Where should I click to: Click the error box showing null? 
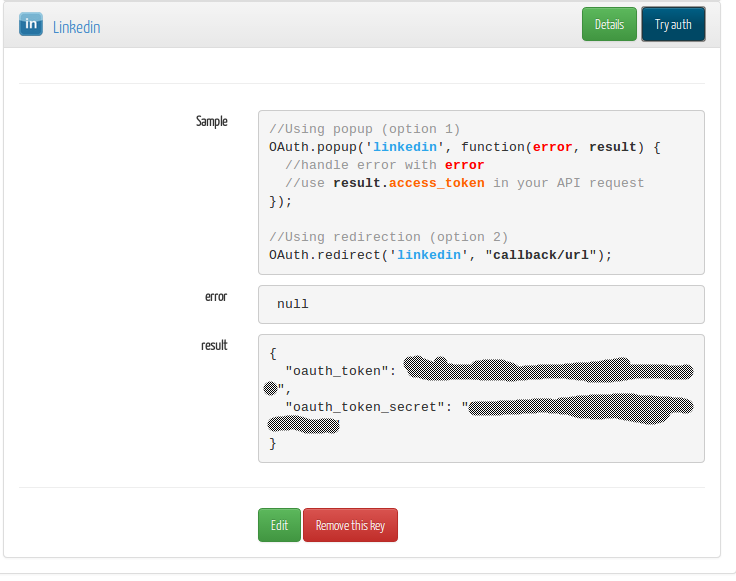tap(481, 305)
